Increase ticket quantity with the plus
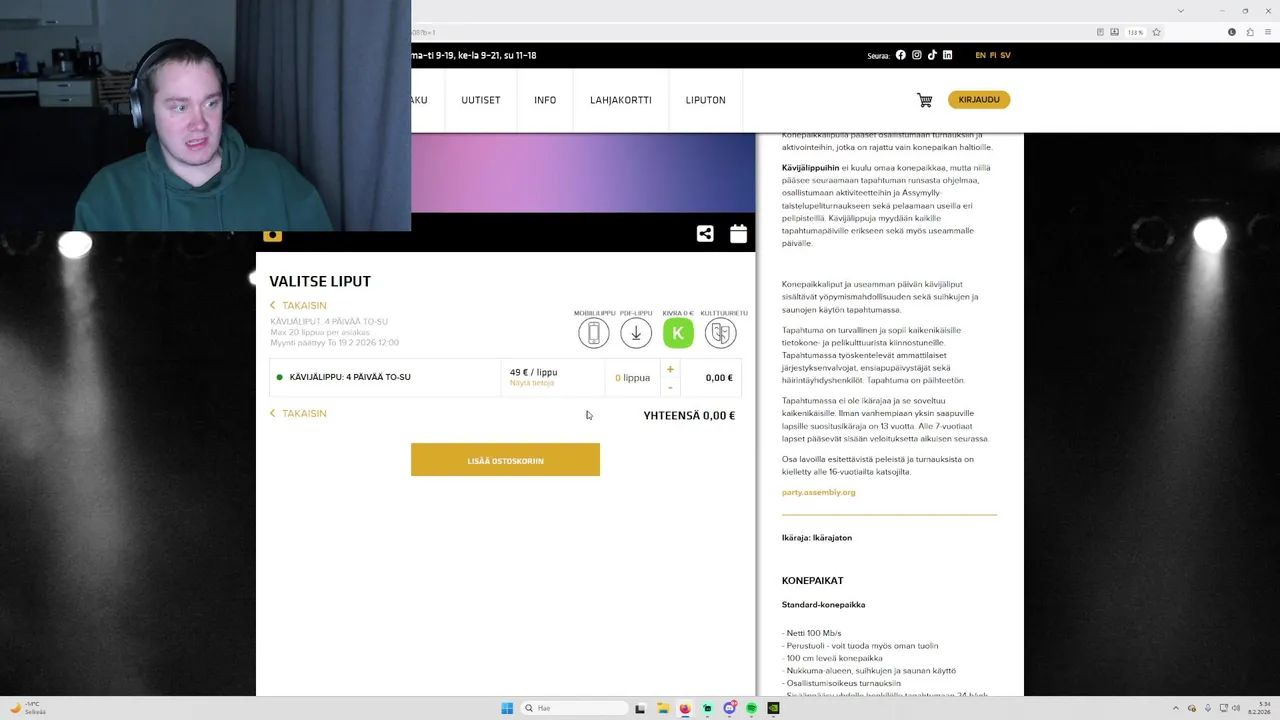Viewport: 1280px width, 720px height. click(x=670, y=369)
